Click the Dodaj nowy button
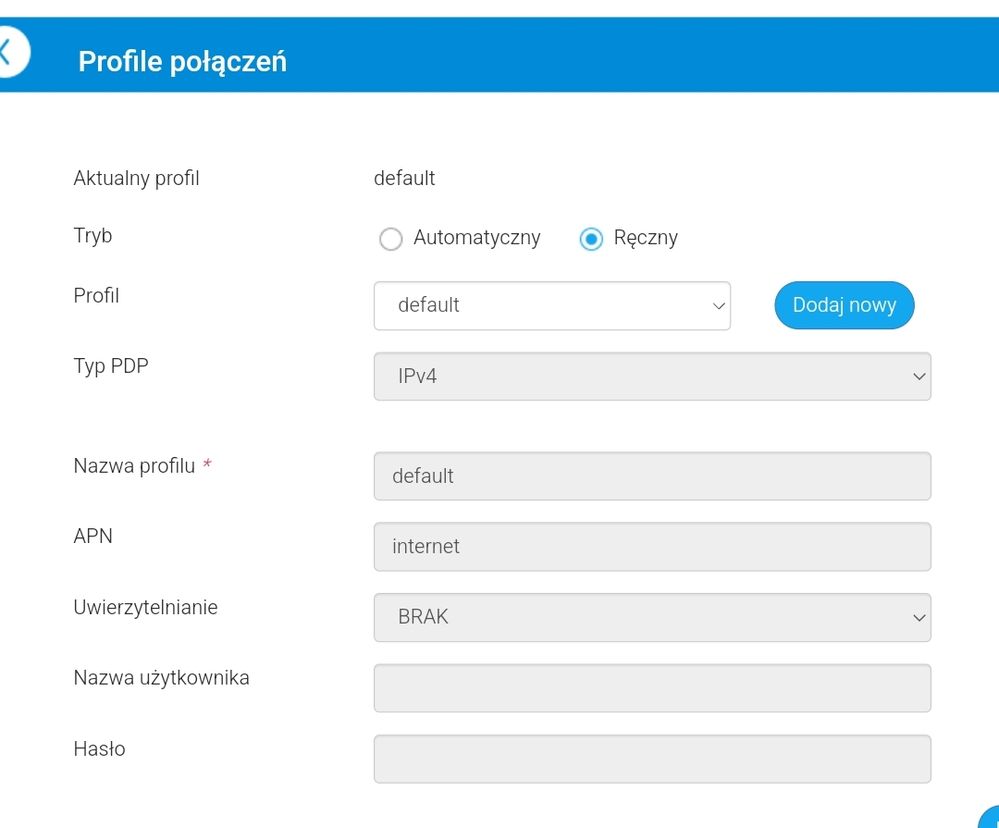Screen dimensions: 999x828 point(844,306)
